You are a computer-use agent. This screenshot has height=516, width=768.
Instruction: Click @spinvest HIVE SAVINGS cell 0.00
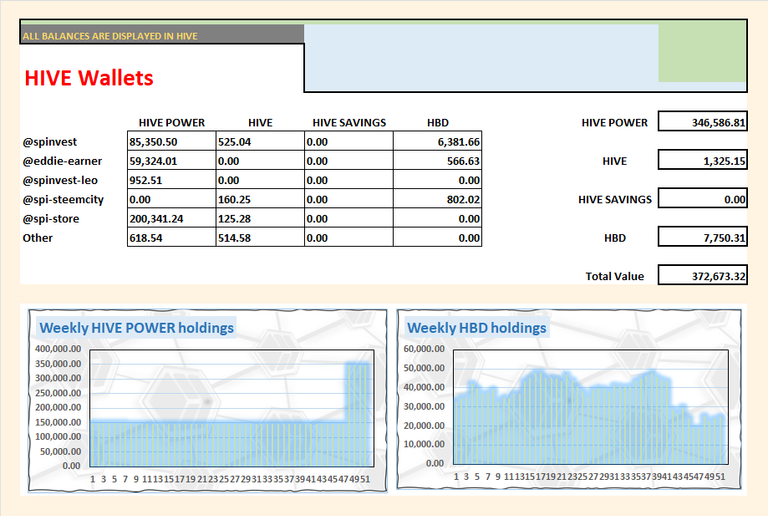click(349, 141)
